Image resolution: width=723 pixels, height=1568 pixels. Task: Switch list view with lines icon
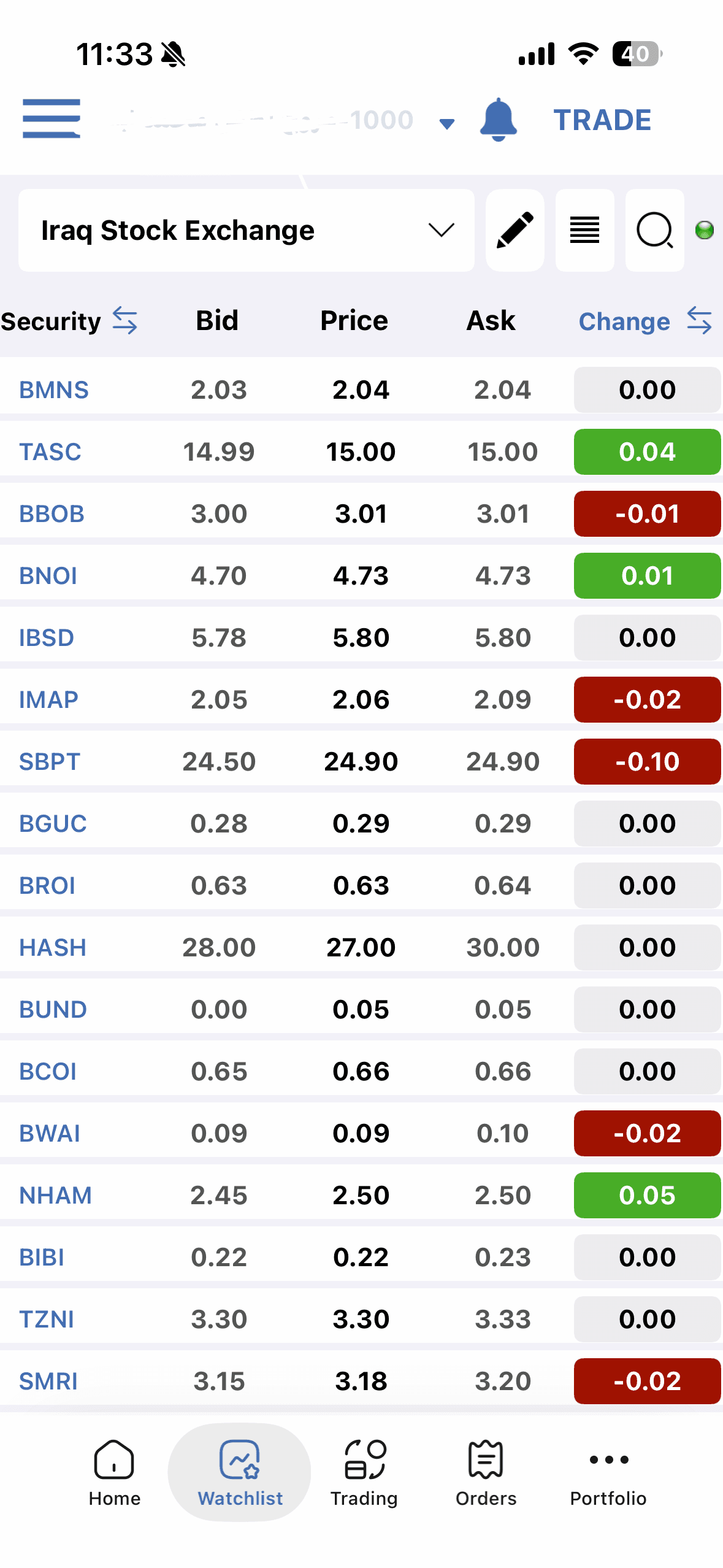[584, 230]
